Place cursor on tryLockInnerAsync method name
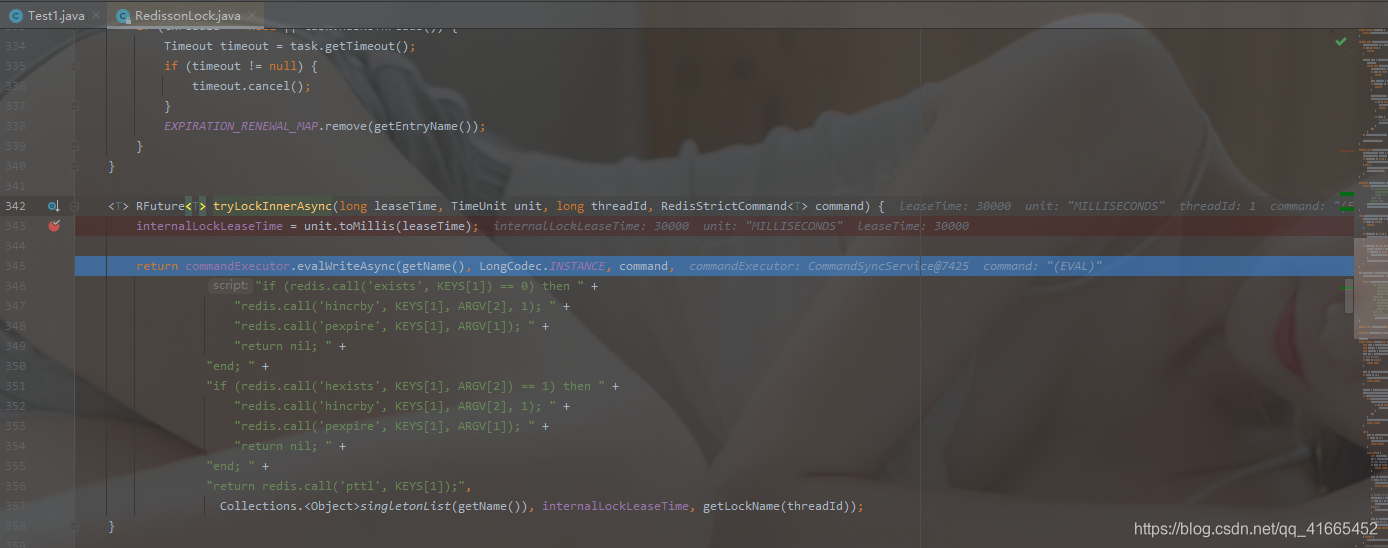 click(272, 206)
